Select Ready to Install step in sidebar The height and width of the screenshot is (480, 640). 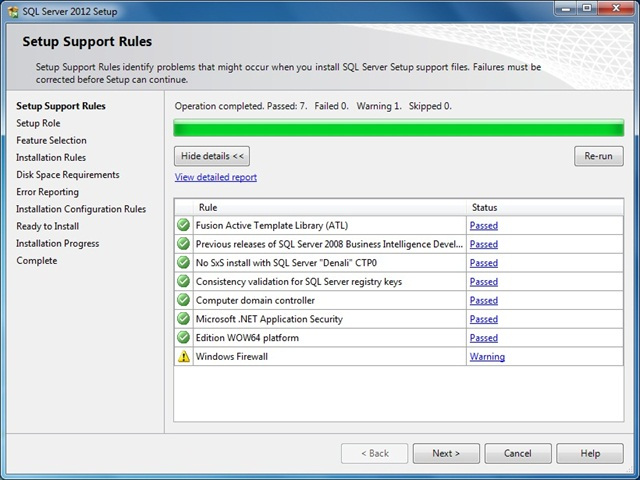pos(47,226)
